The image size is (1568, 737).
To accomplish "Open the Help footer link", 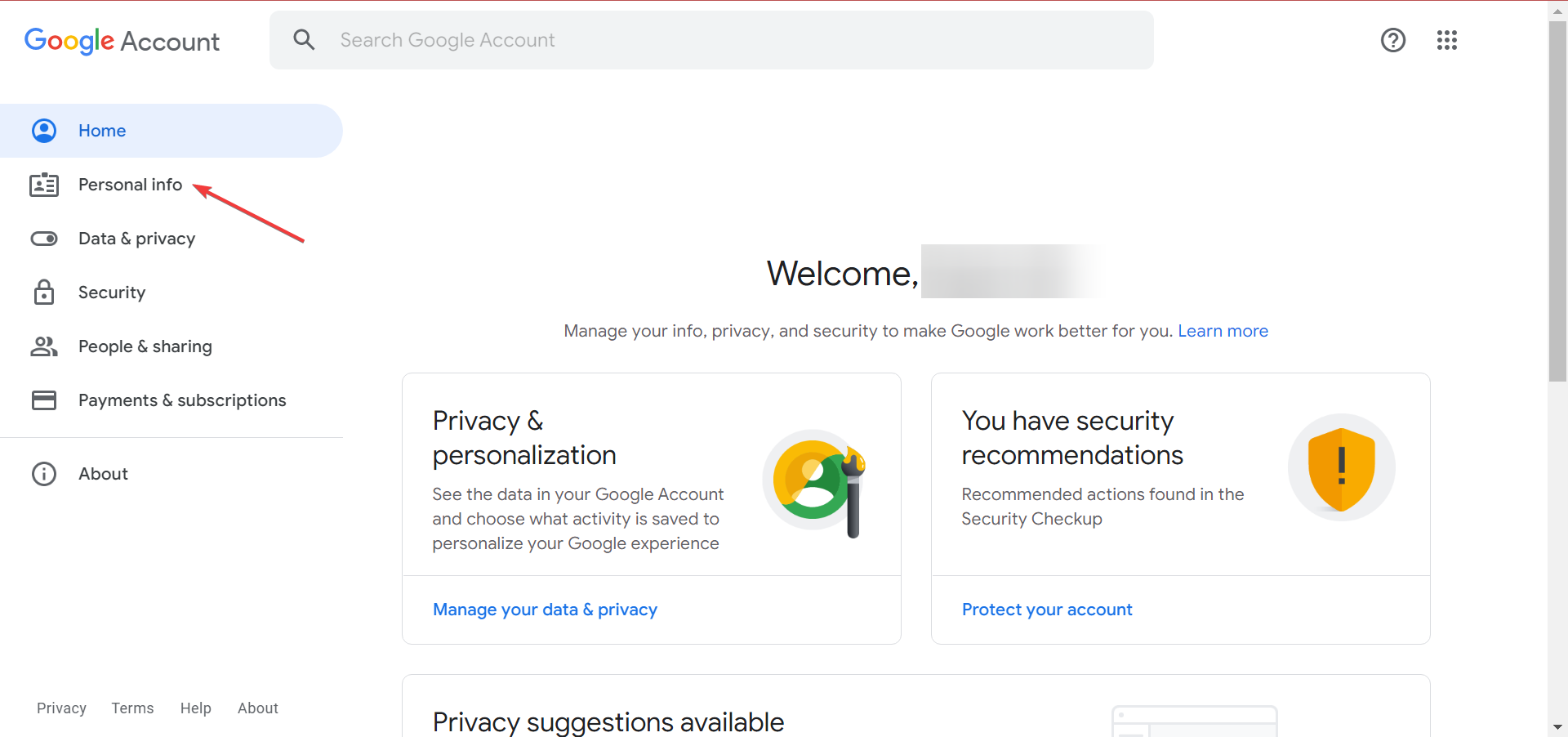I will point(196,708).
